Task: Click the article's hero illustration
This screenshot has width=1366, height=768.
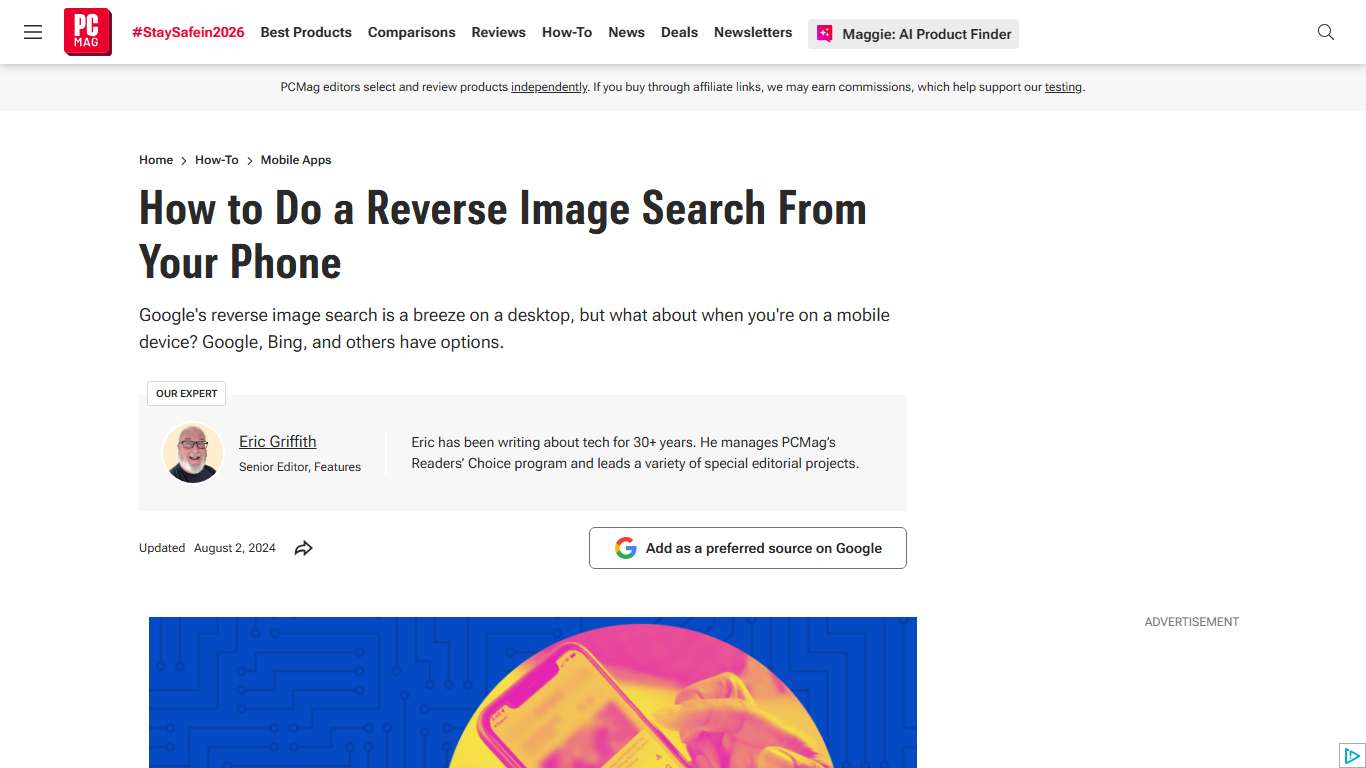Action: (x=532, y=692)
